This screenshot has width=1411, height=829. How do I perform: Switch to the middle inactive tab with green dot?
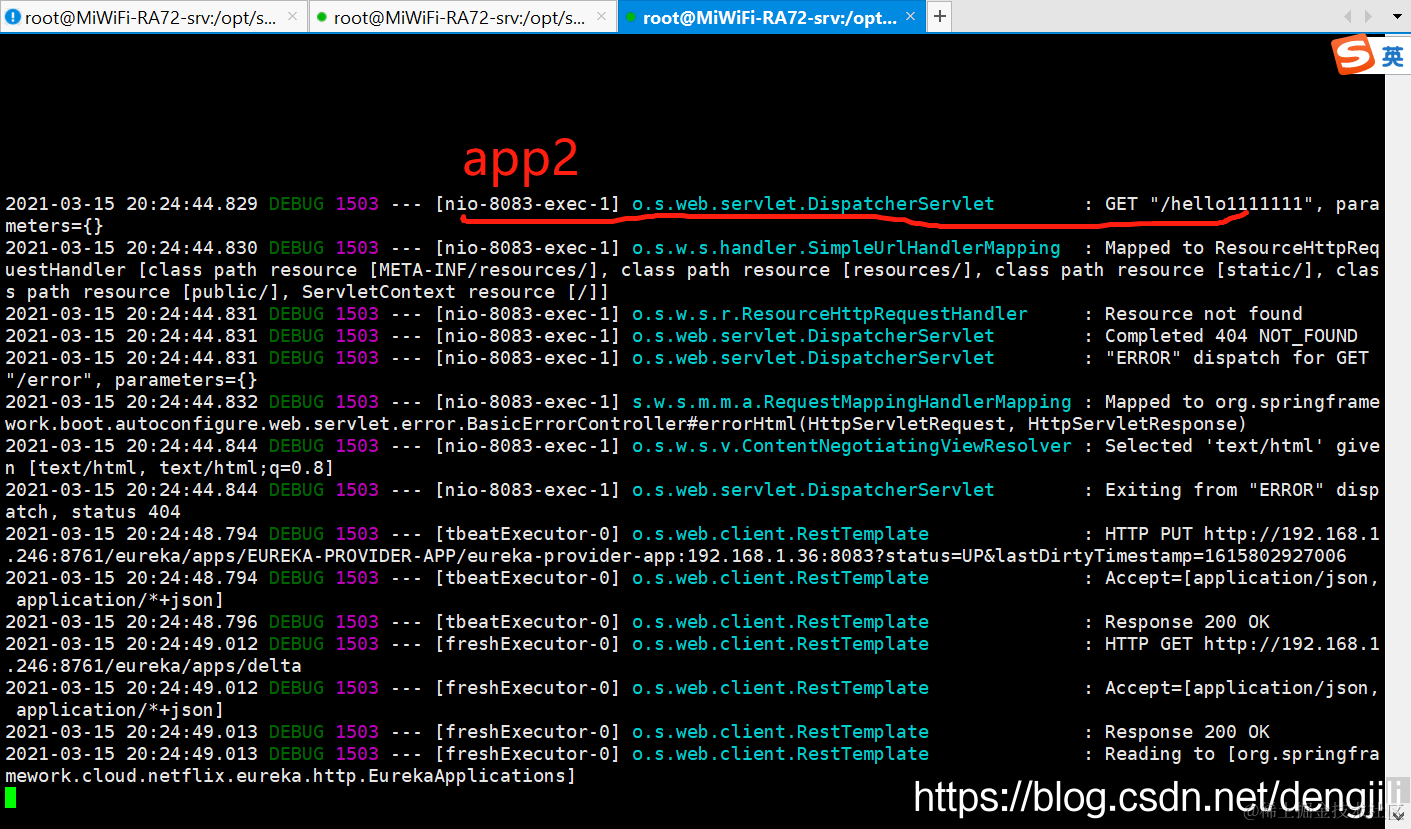click(463, 17)
